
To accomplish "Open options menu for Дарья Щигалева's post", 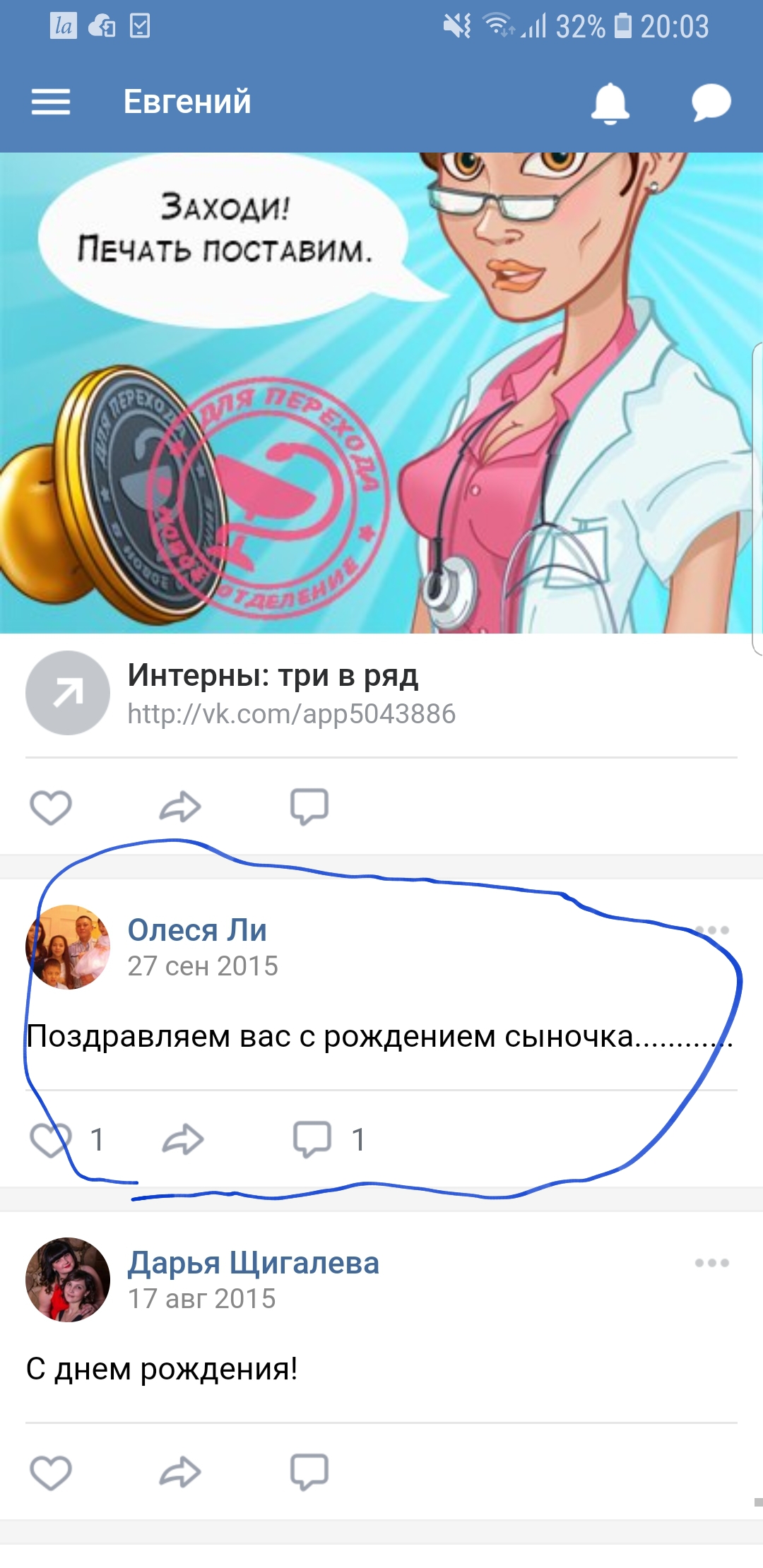I will [711, 1263].
